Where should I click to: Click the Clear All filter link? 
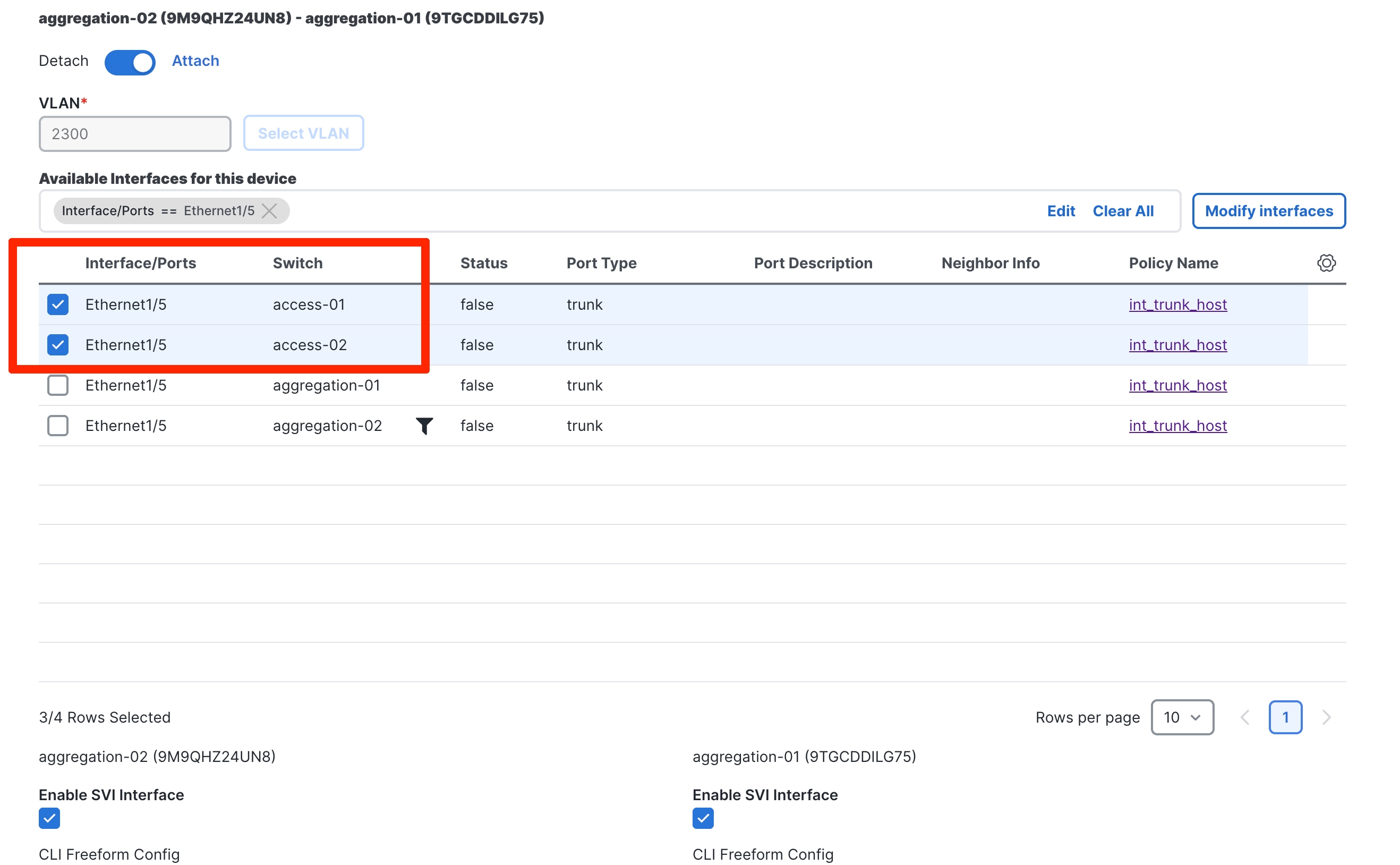pyautogui.click(x=1123, y=210)
